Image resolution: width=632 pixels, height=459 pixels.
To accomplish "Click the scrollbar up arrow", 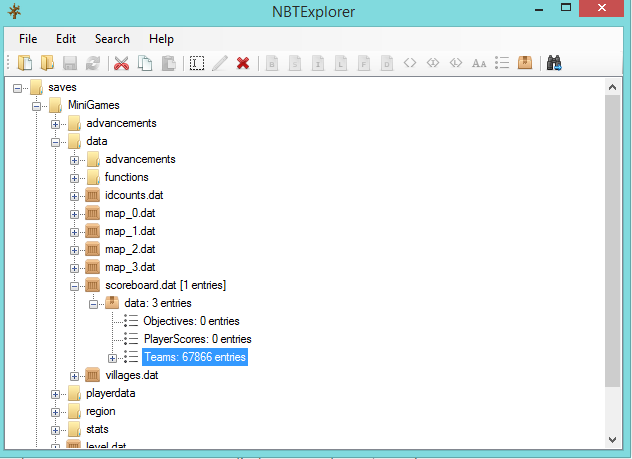I will pyautogui.click(x=613, y=87).
